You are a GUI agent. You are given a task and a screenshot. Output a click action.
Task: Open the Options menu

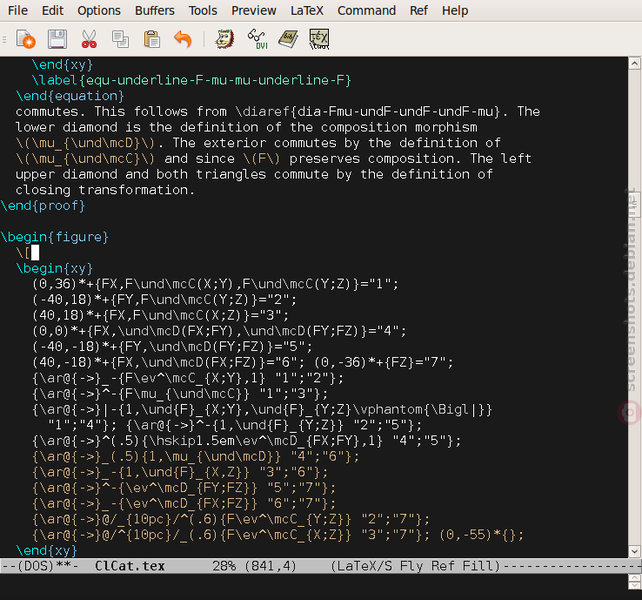point(99,10)
